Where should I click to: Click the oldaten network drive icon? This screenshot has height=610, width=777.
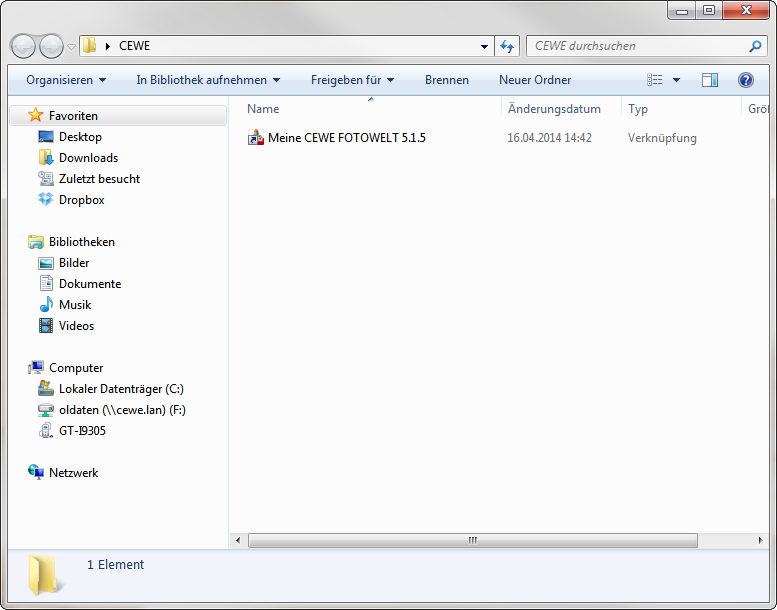coord(46,410)
